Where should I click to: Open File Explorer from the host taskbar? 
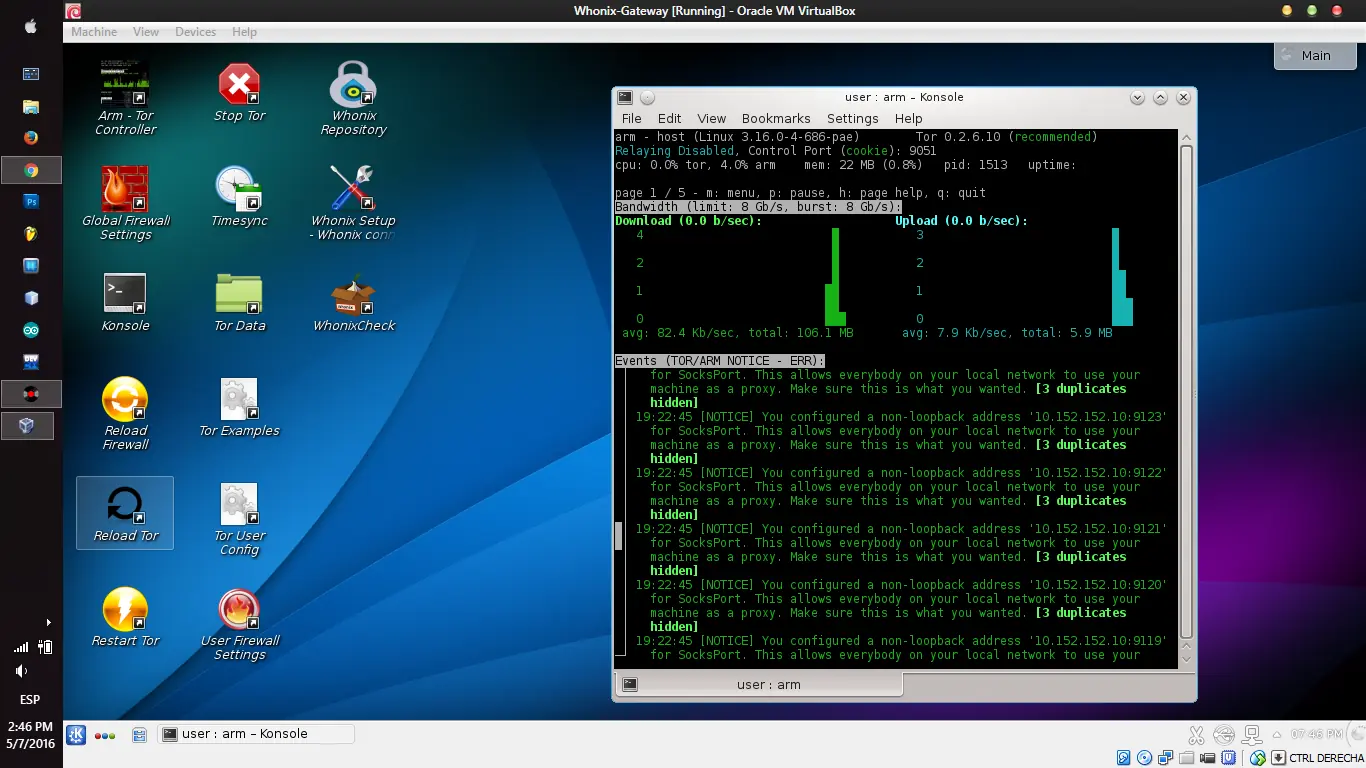point(31,106)
